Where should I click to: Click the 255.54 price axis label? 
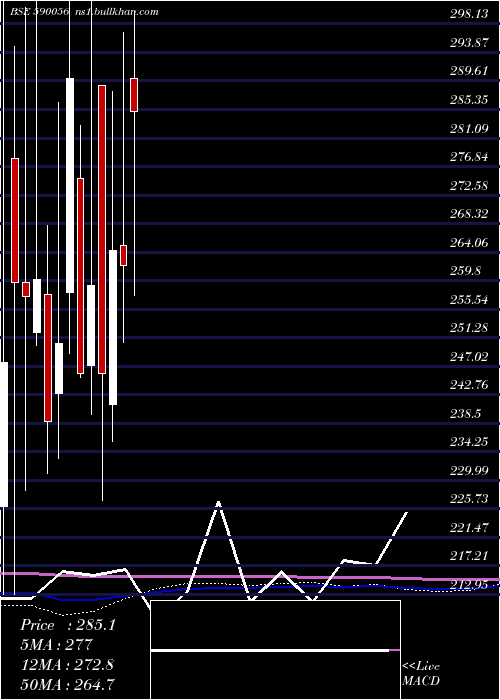(469, 300)
